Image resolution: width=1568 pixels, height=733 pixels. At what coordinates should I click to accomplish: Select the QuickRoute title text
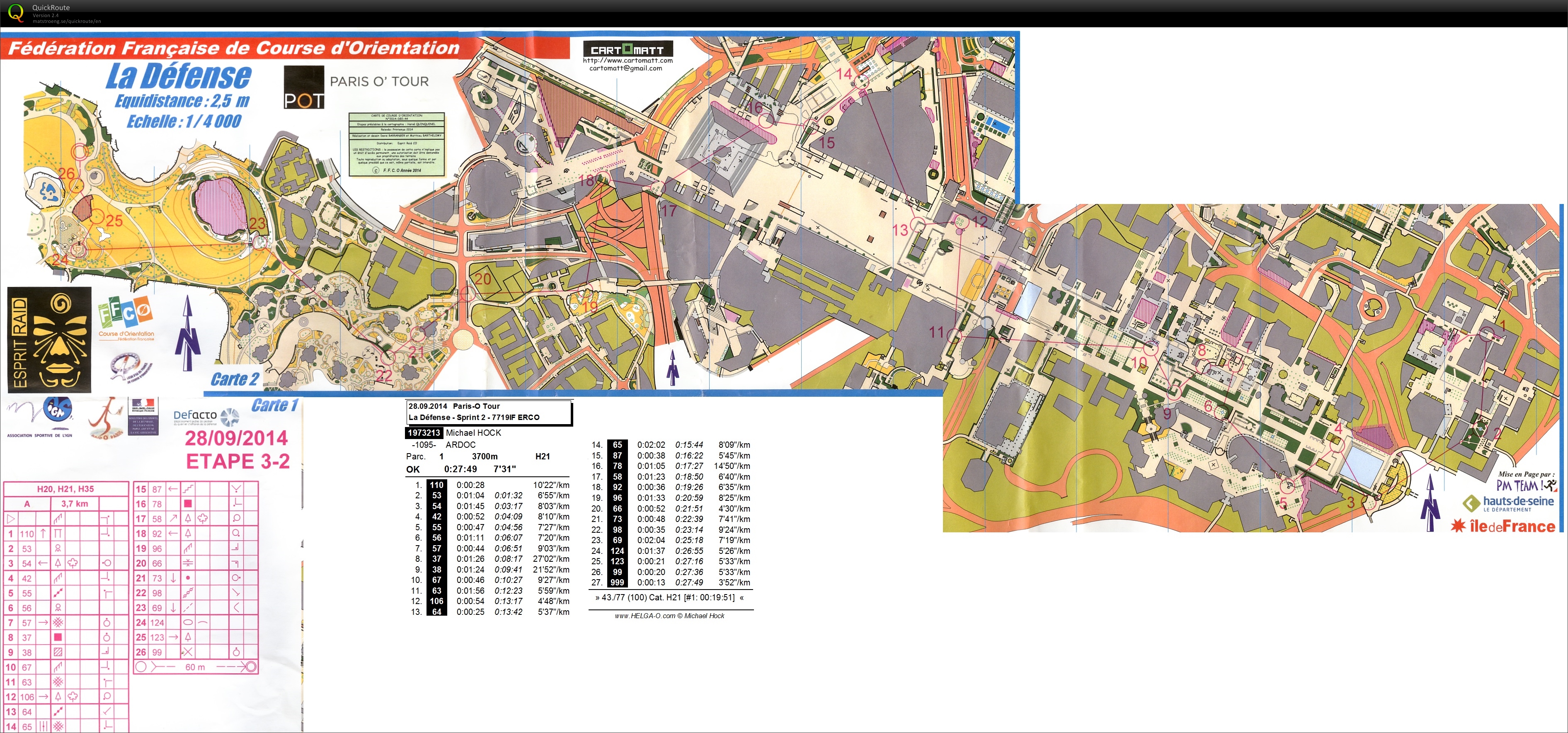point(51,7)
